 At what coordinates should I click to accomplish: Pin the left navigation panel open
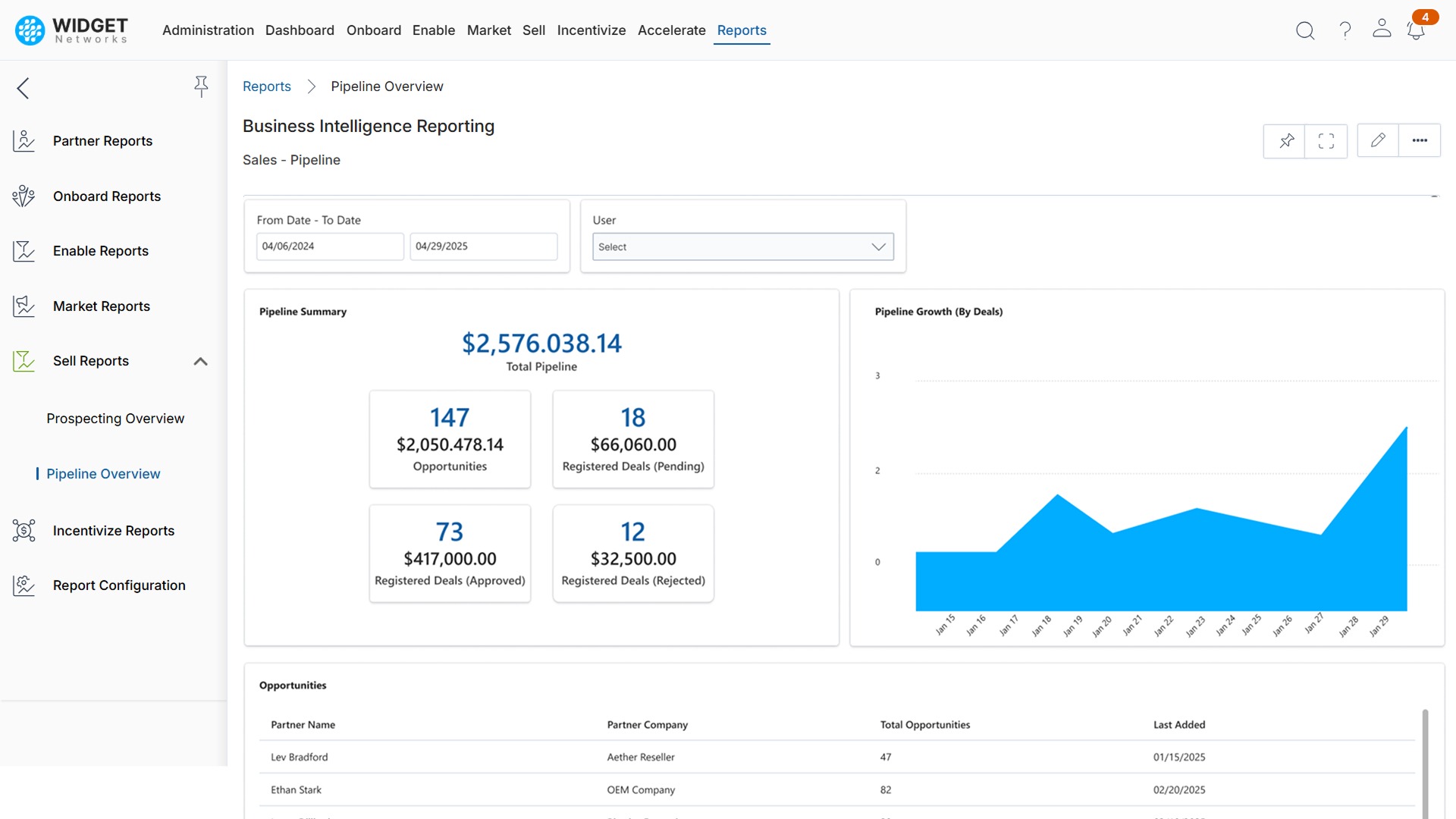(x=201, y=86)
